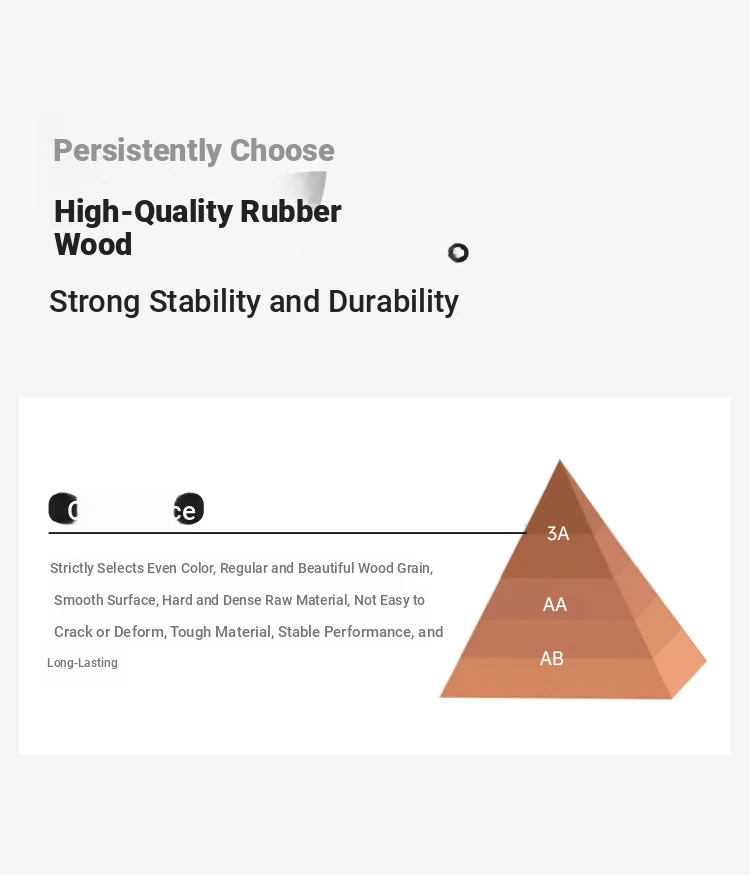Click the unlabeled bottom pyramid tier
The width and height of the screenshot is (750, 875).
point(550,680)
